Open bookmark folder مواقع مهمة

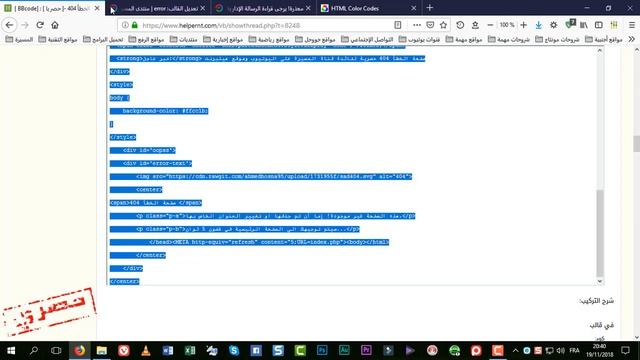[464, 39]
